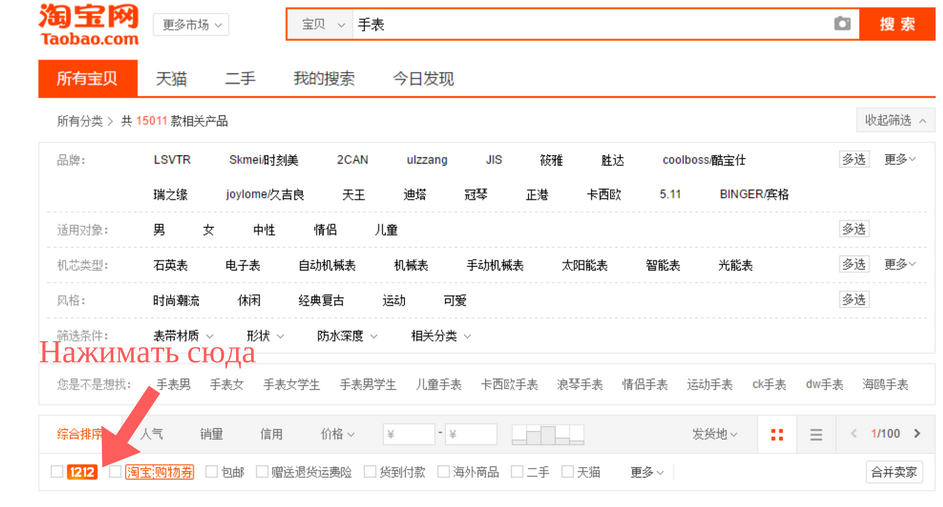
Task: Switch to list view layout
Action: coord(816,434)
